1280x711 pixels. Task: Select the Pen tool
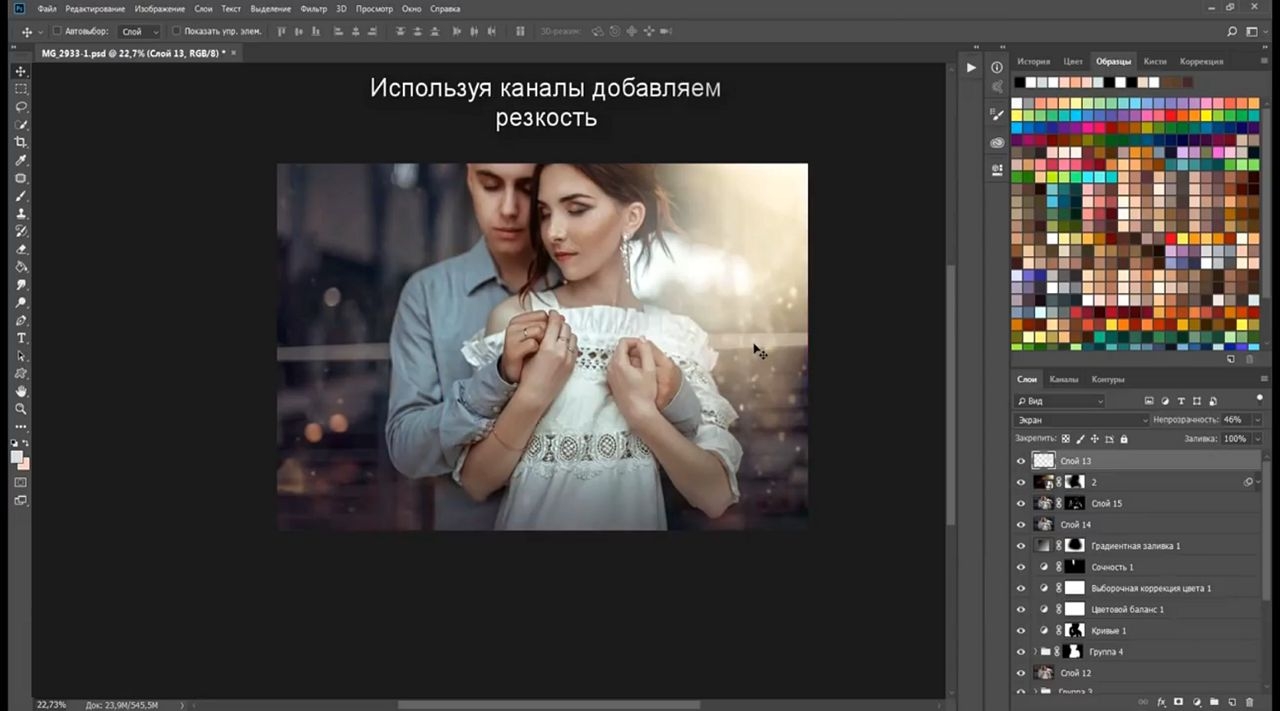[x=21, y=321]
